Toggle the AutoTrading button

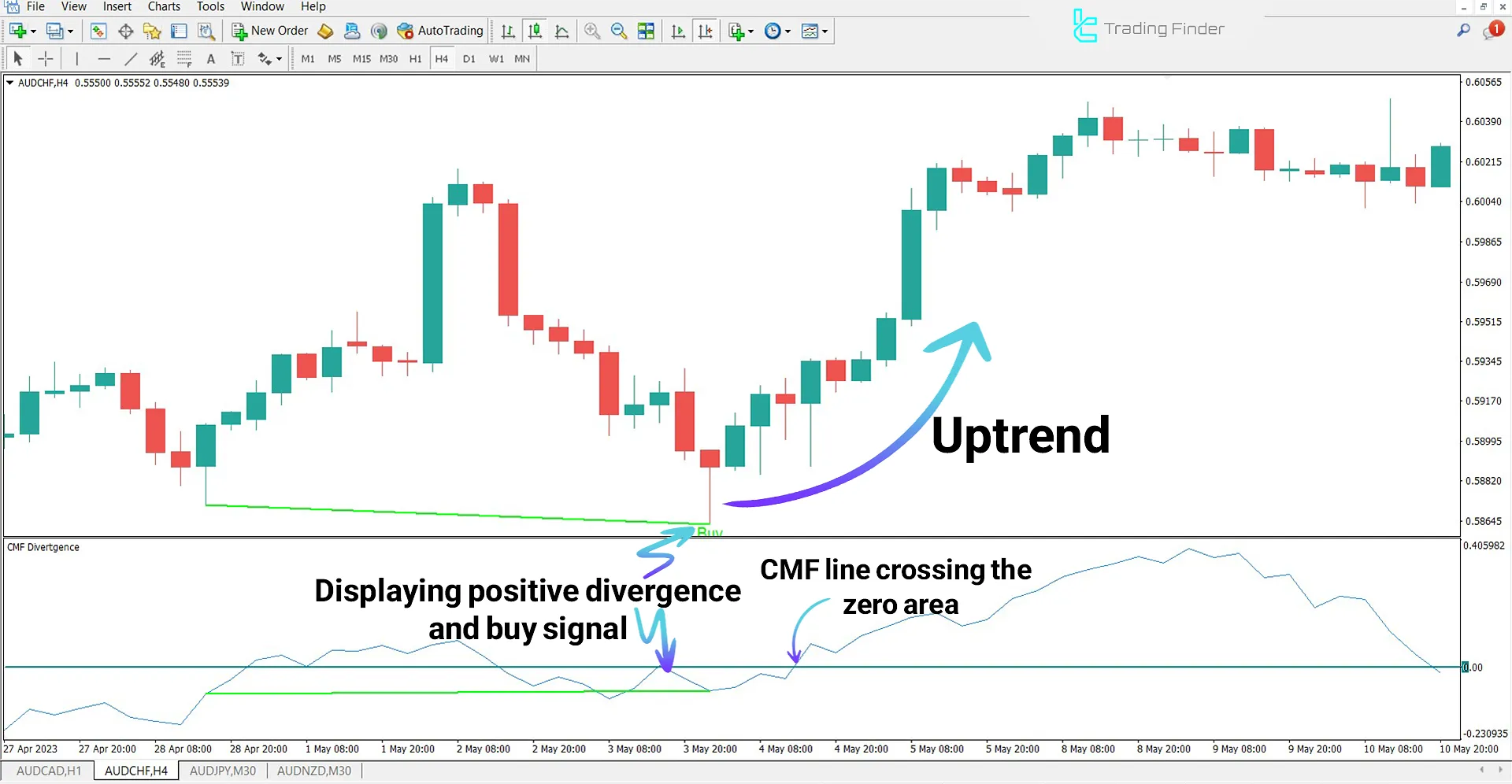tap(440, 31)
